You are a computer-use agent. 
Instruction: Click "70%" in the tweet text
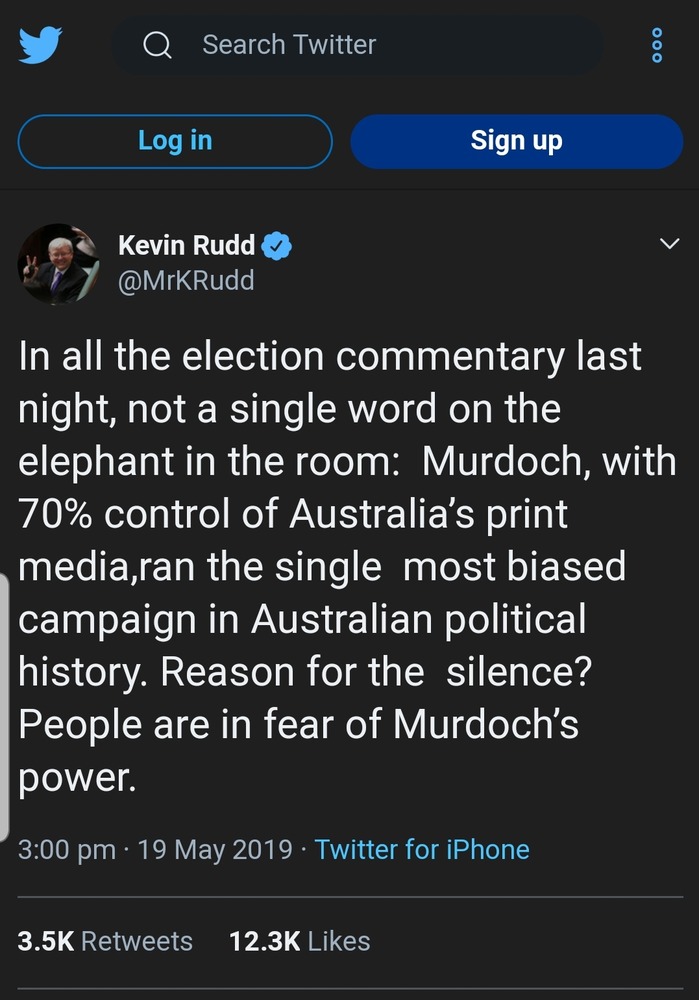coord(55,514)
